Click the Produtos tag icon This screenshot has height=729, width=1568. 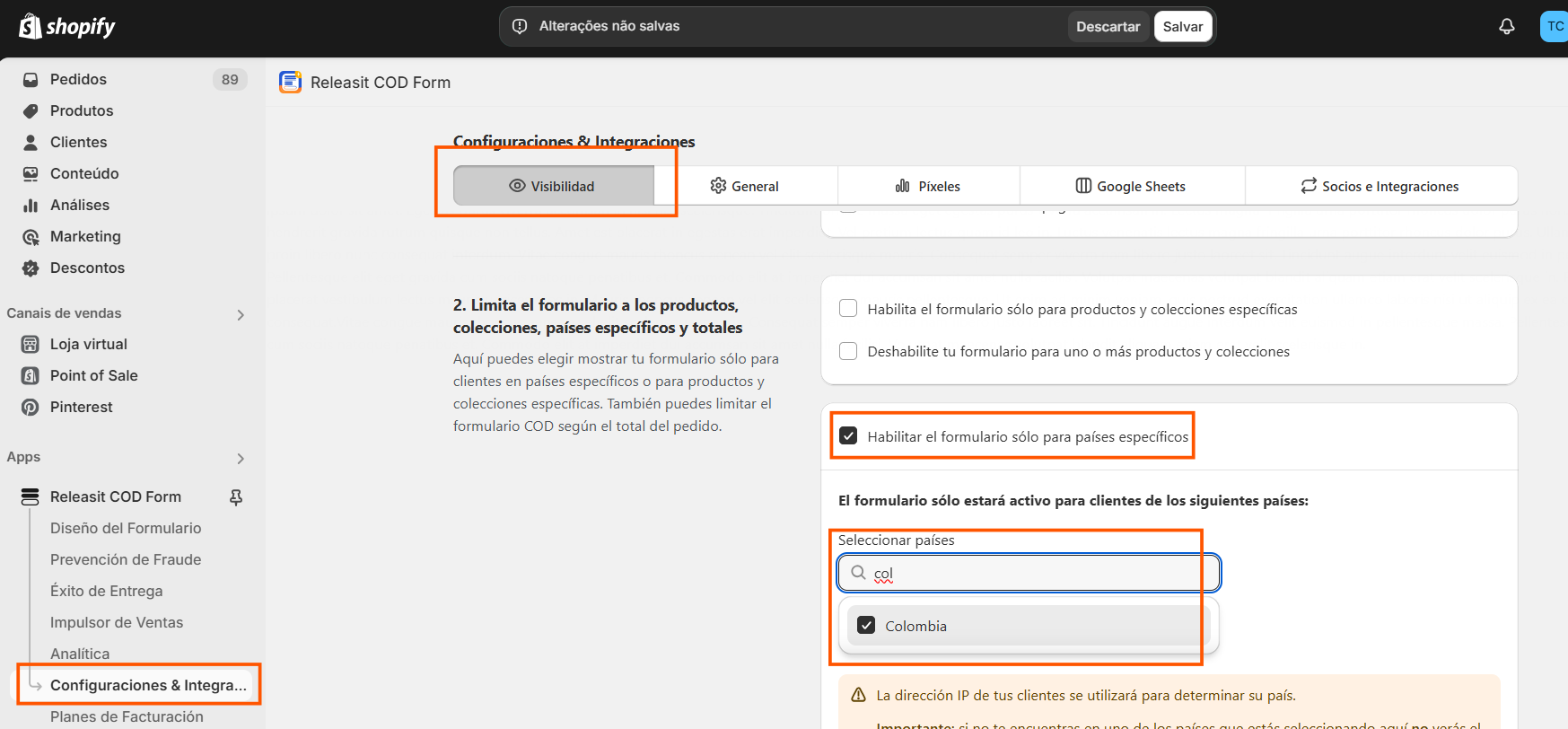(31, 110)
